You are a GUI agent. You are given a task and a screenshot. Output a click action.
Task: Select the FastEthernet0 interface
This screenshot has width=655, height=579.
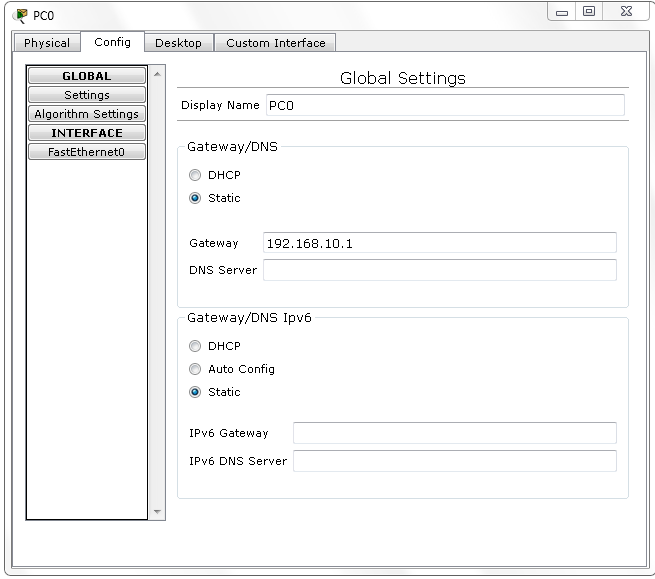87,152
